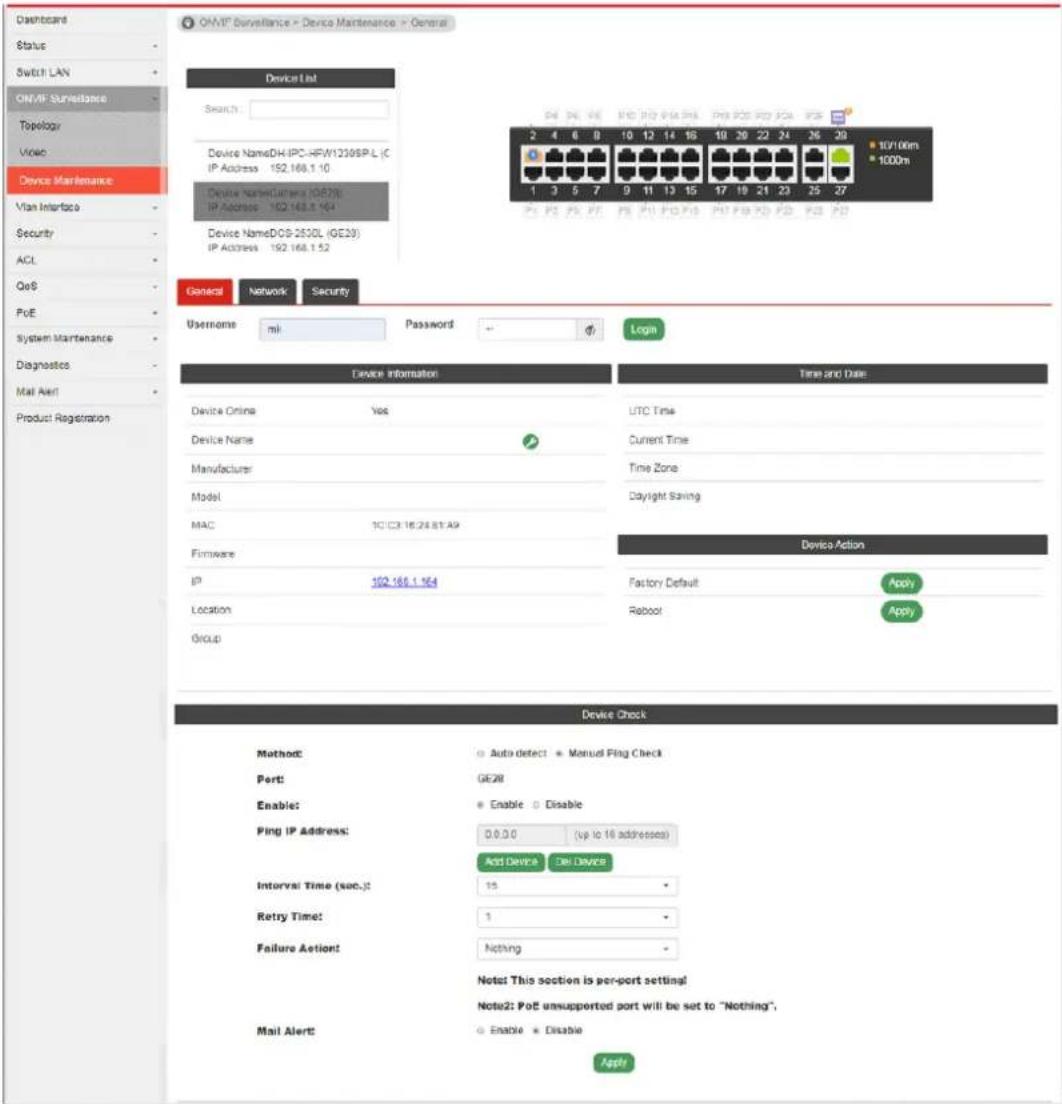
Task: Expand the Security sidebar menu
Action: [x=86, y=233]
